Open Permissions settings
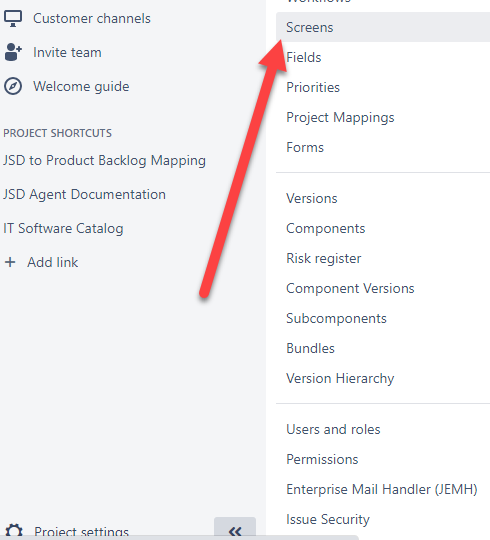Screen dimensions: 490x540 click(x=322, y=459)
